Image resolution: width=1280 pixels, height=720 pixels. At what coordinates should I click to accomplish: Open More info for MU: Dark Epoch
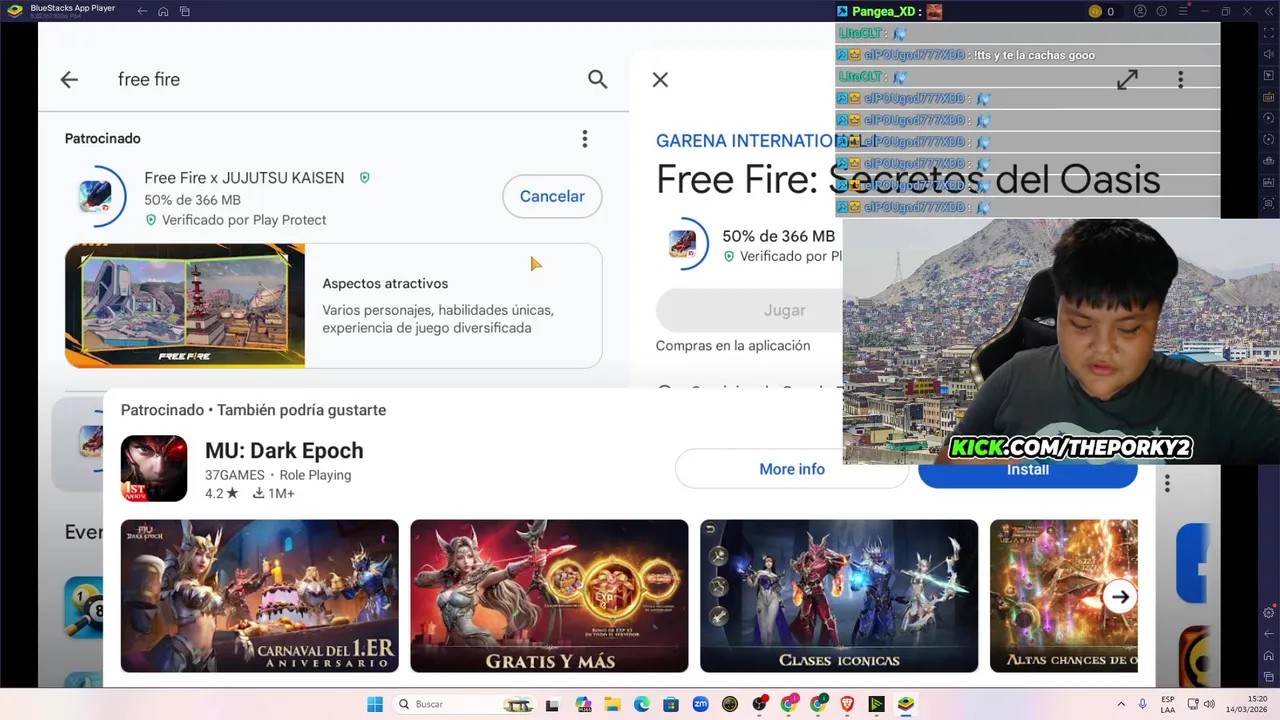point(792,469)
